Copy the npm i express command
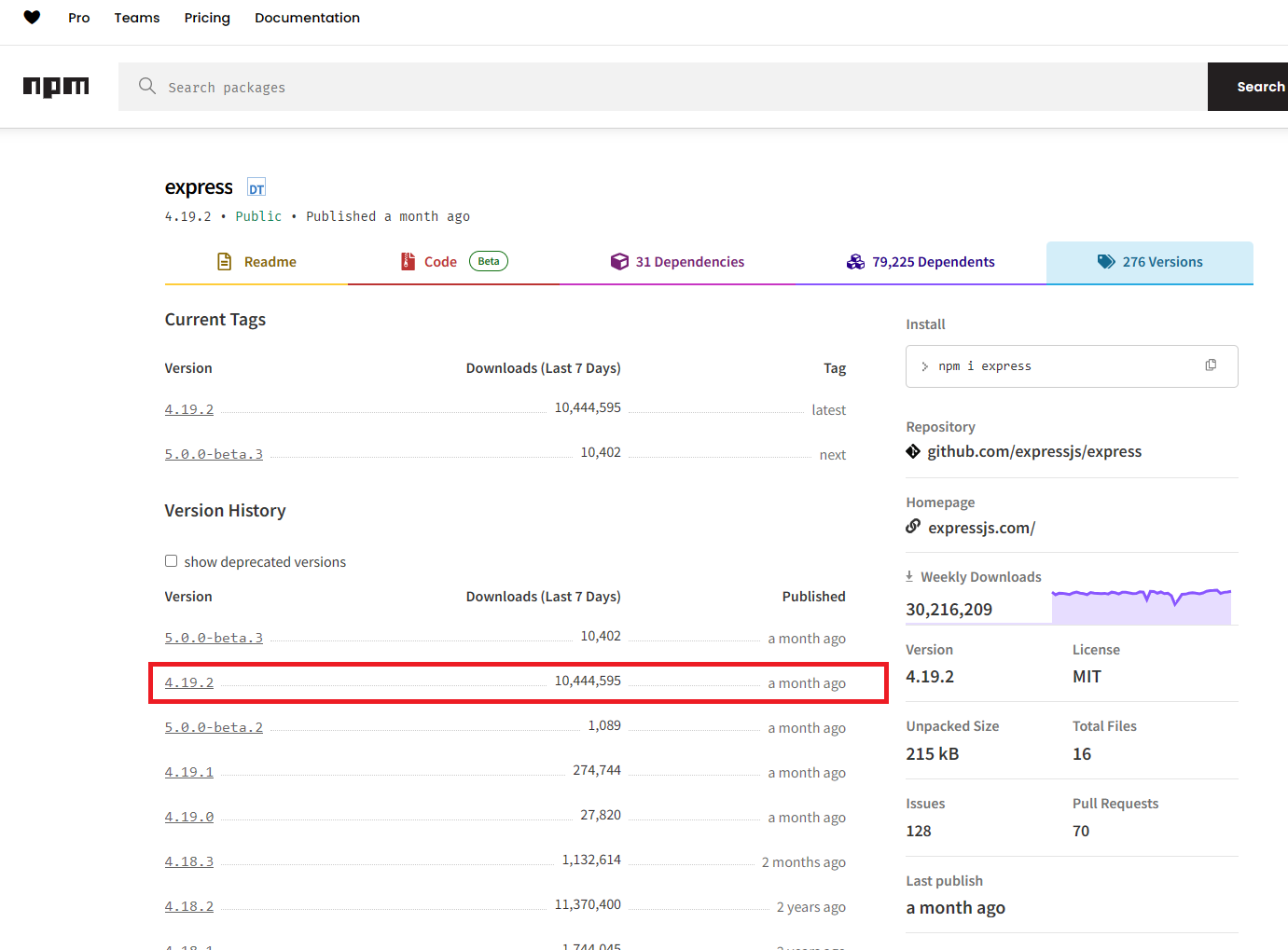This screenshot has width=1288, height=950. (x=1211, y=365)
